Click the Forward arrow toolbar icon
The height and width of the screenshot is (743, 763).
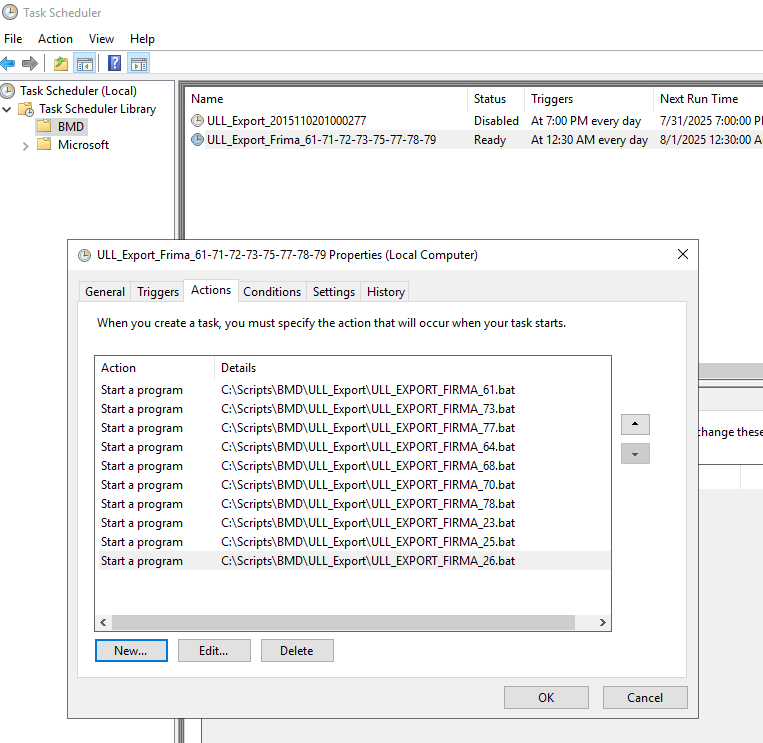pos(30,63)
